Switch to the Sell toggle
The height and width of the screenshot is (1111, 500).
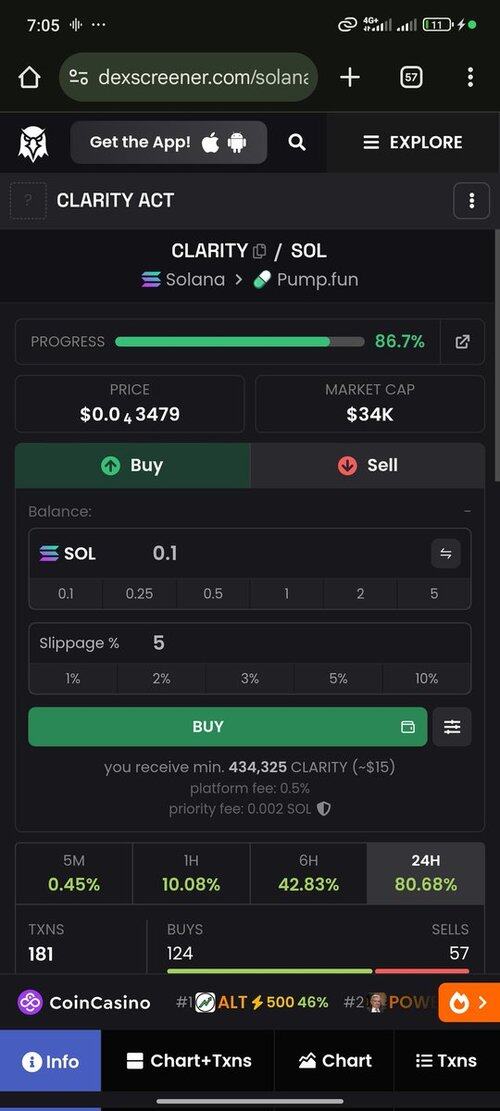368,466
